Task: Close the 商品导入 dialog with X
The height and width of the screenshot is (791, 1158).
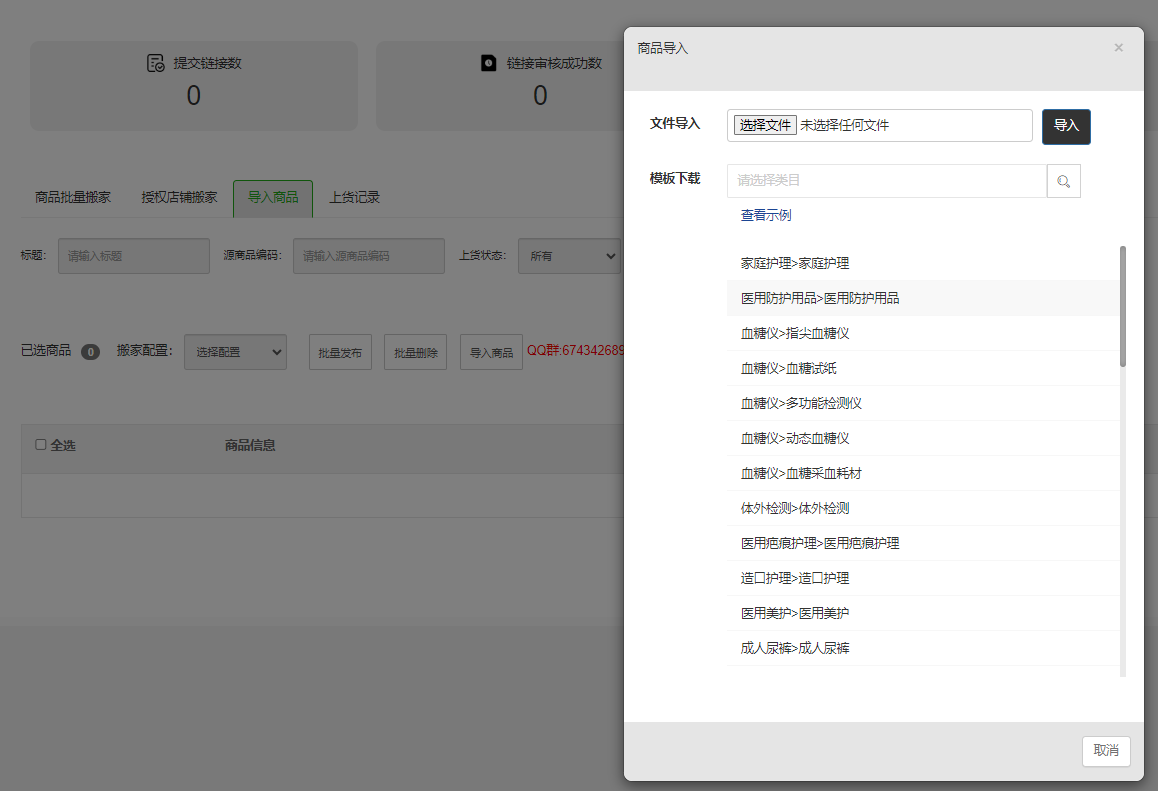Action: tap(1118, 48)
